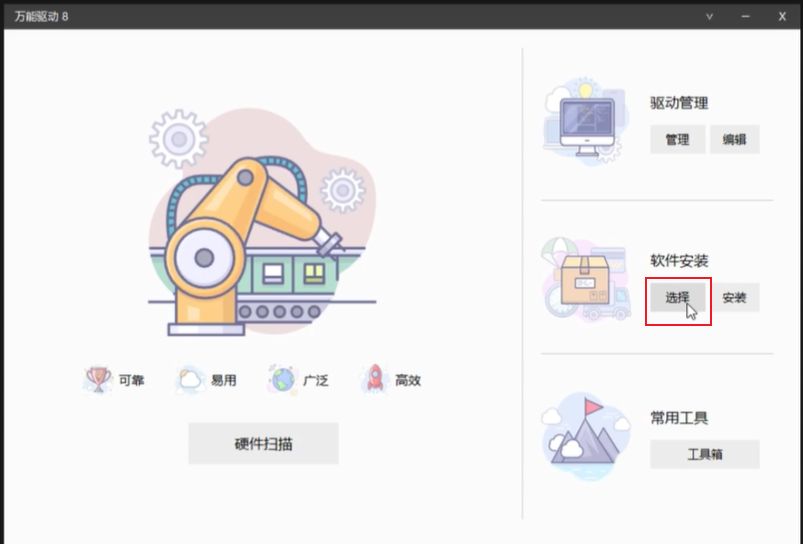Click the 常用工具 section heading
This screenshot has height=544, width=803.
coord(679,418)
